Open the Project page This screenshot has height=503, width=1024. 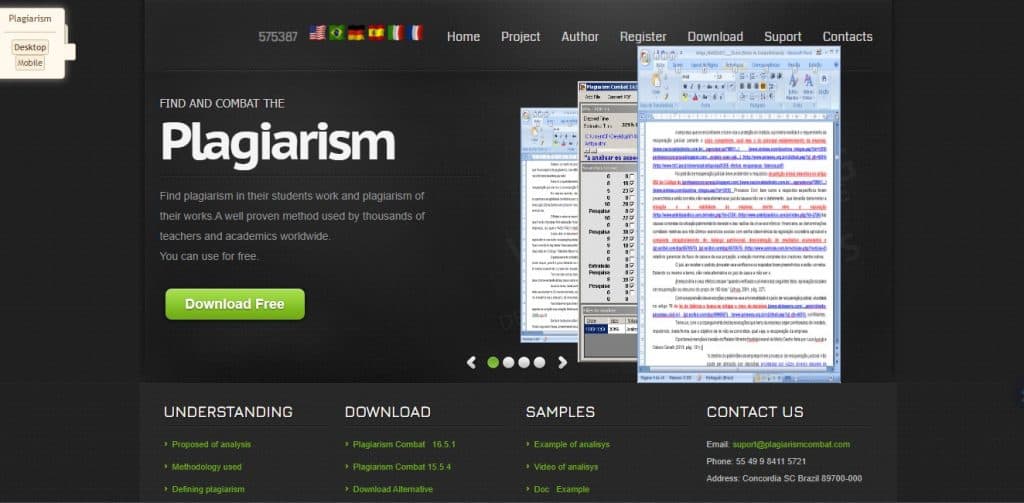[520, 37]
